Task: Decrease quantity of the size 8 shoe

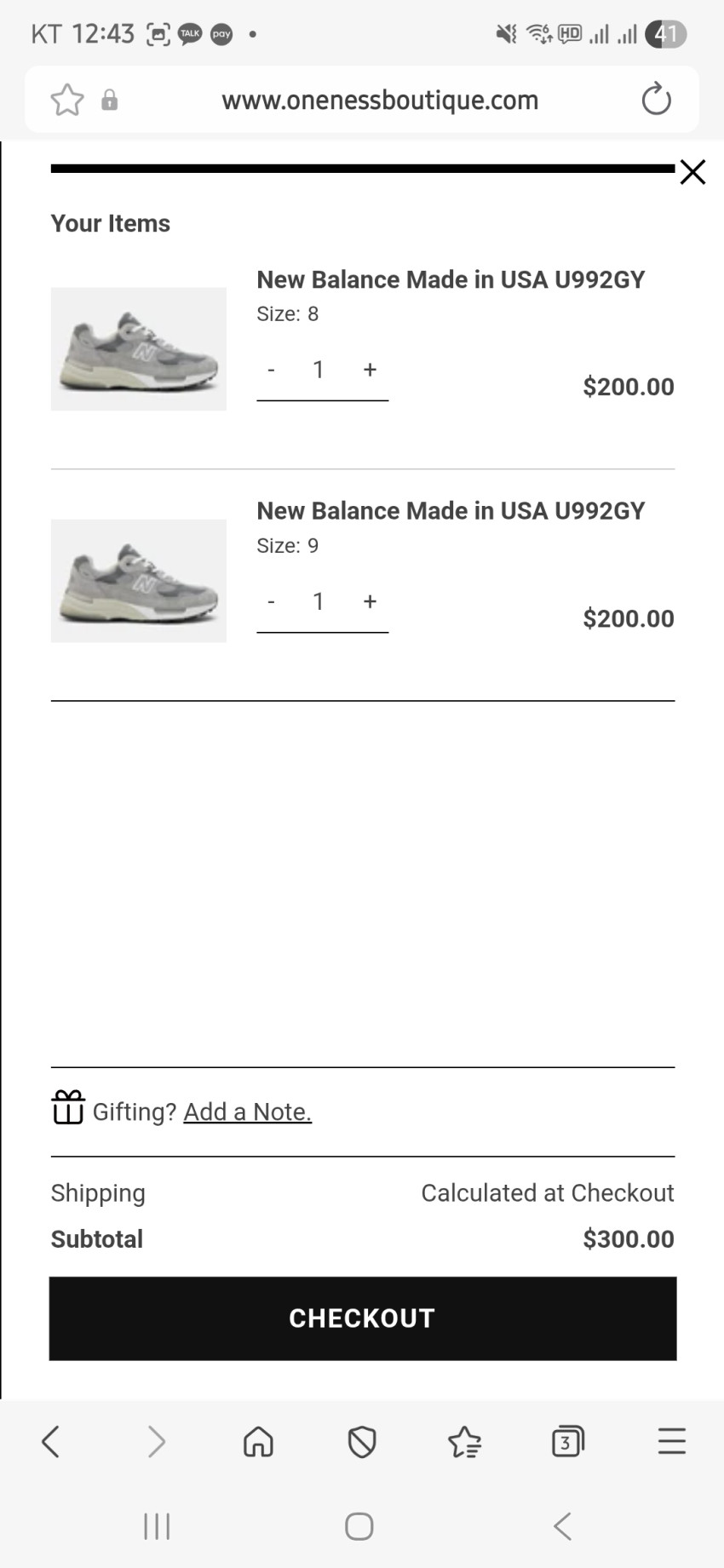Action: click(271, 370)
